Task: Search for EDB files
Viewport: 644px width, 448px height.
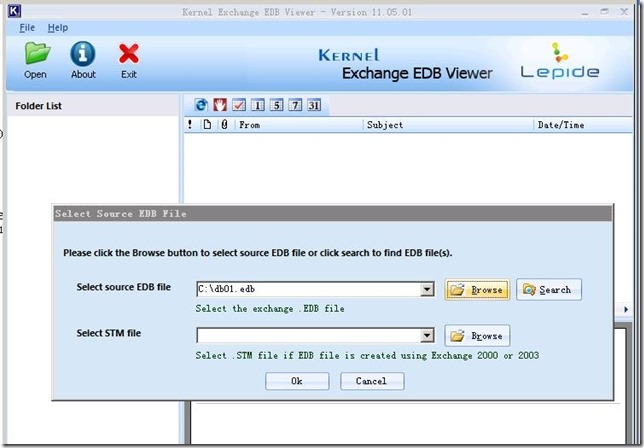Action: (549, 289)
